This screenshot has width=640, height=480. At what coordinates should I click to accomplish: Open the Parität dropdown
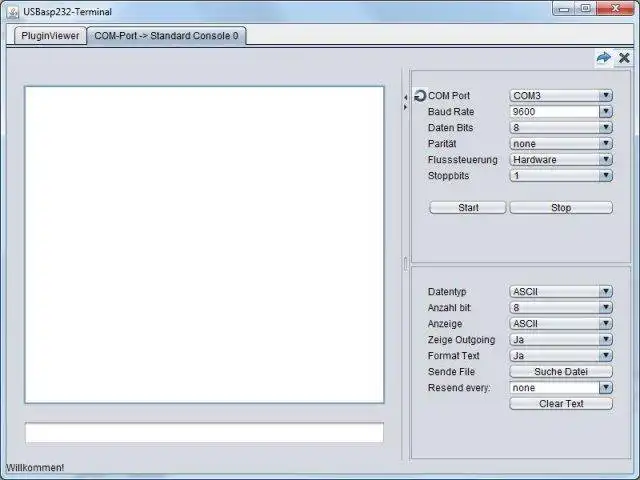[x=561, y=144]
